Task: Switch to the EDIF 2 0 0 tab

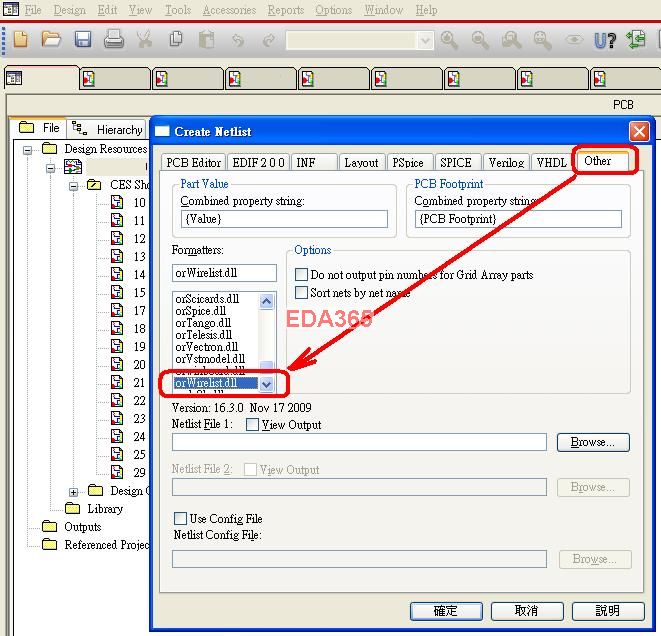Action: click(258, 162)
